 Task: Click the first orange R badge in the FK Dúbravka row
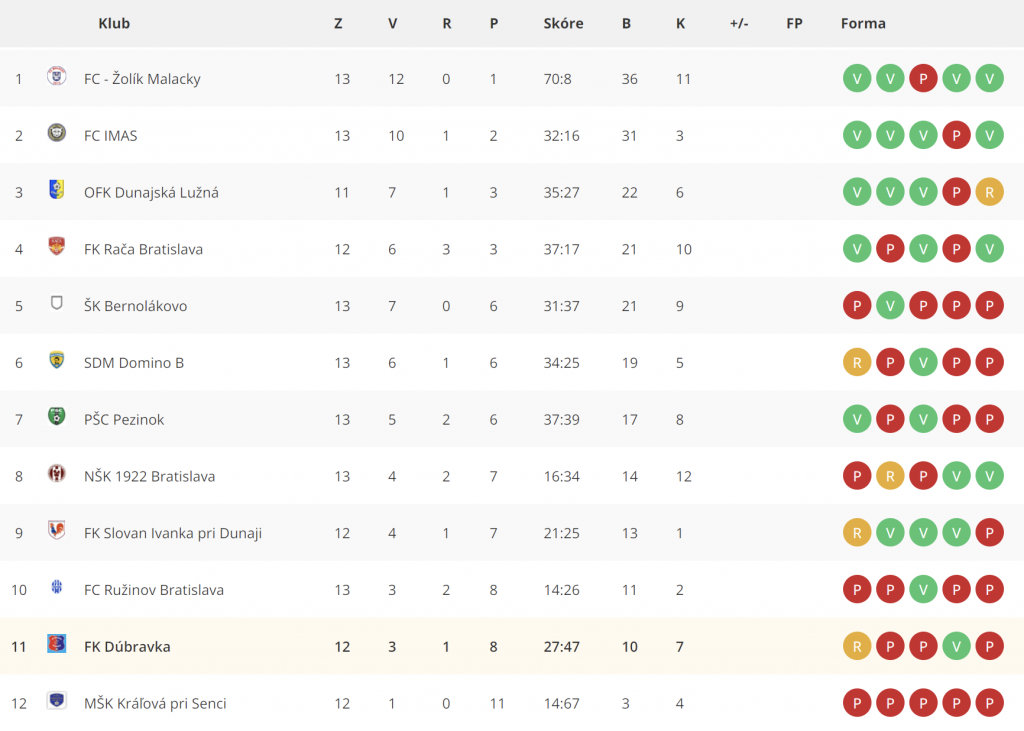tap(857, 647)
